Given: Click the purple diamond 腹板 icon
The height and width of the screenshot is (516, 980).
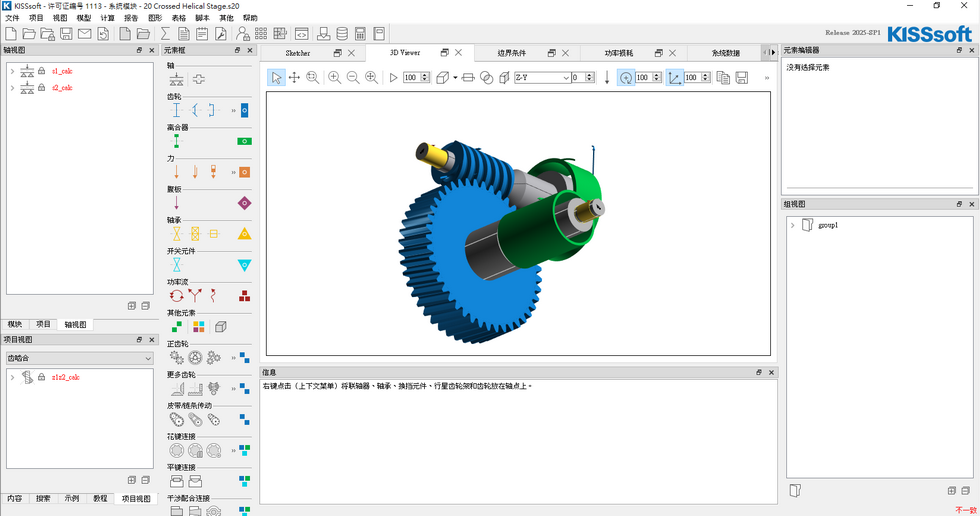Looking at the screenshot, I should 244,203.
